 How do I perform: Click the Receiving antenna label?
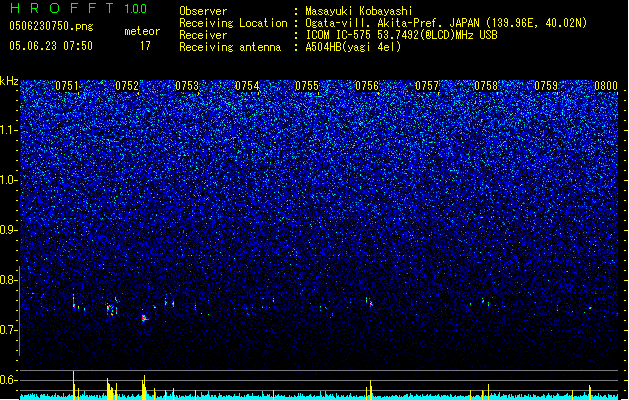[x=230, y=47]
